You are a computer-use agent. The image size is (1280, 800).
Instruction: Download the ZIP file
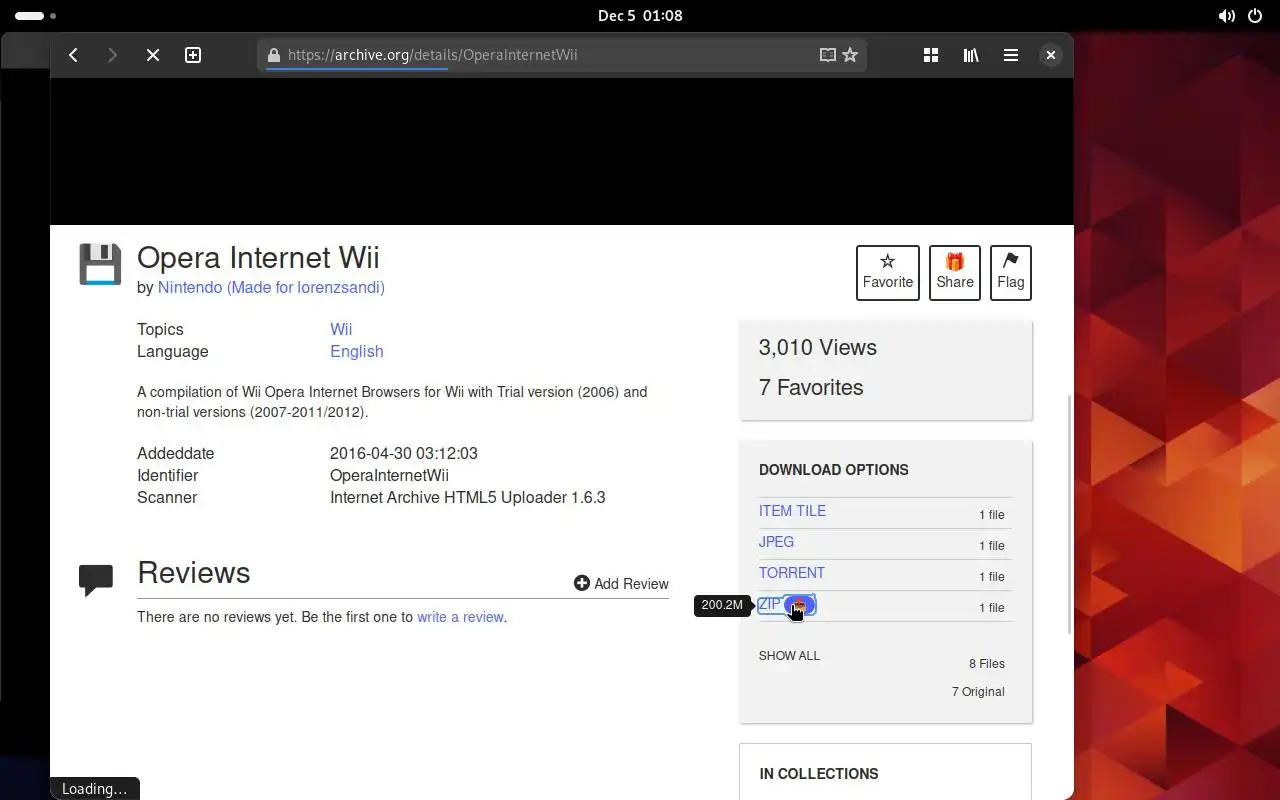coord(787,605)
